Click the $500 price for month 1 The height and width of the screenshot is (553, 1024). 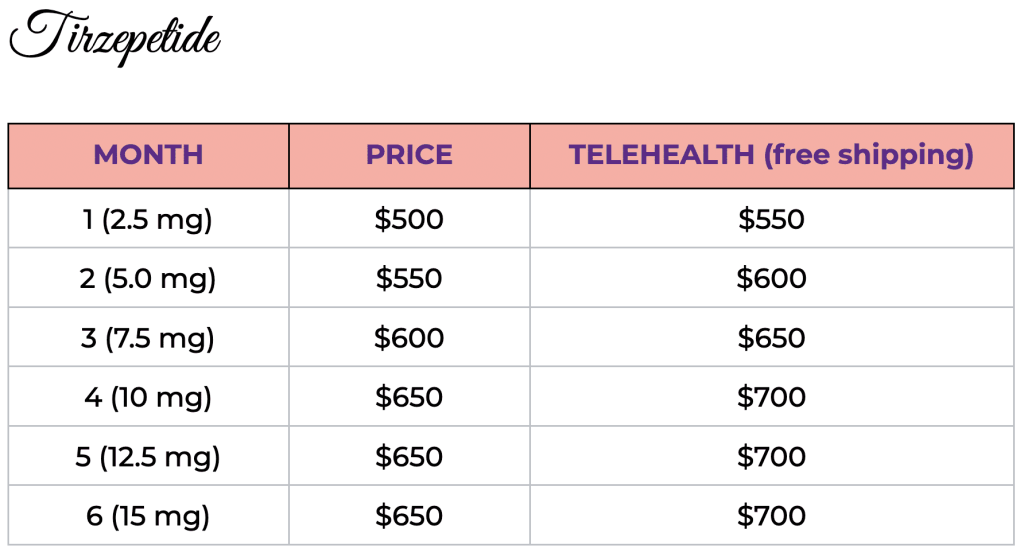click(x=409, y=219)
